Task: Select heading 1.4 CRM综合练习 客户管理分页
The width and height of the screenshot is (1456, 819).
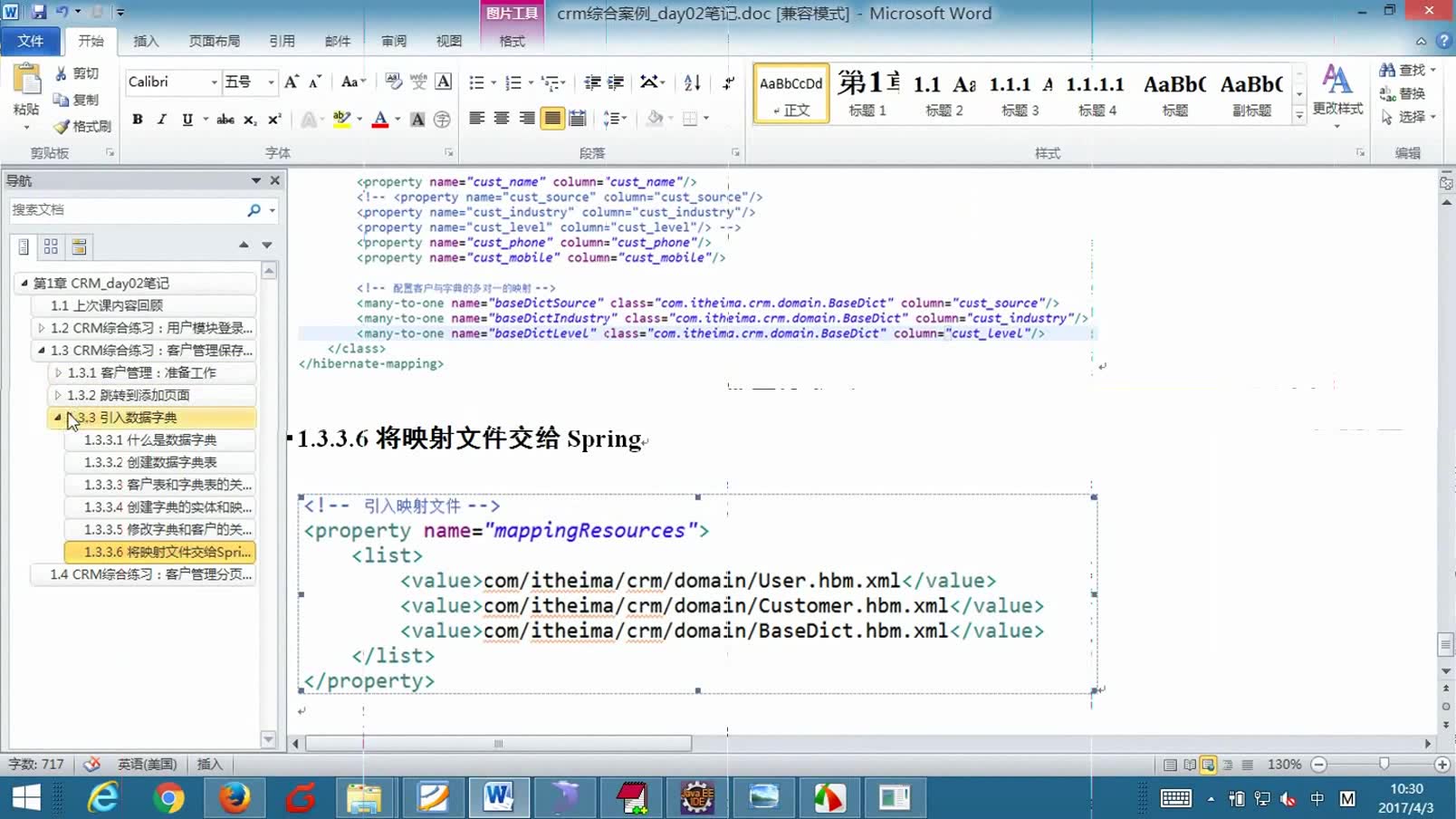Action: click(x=143, y=574)
